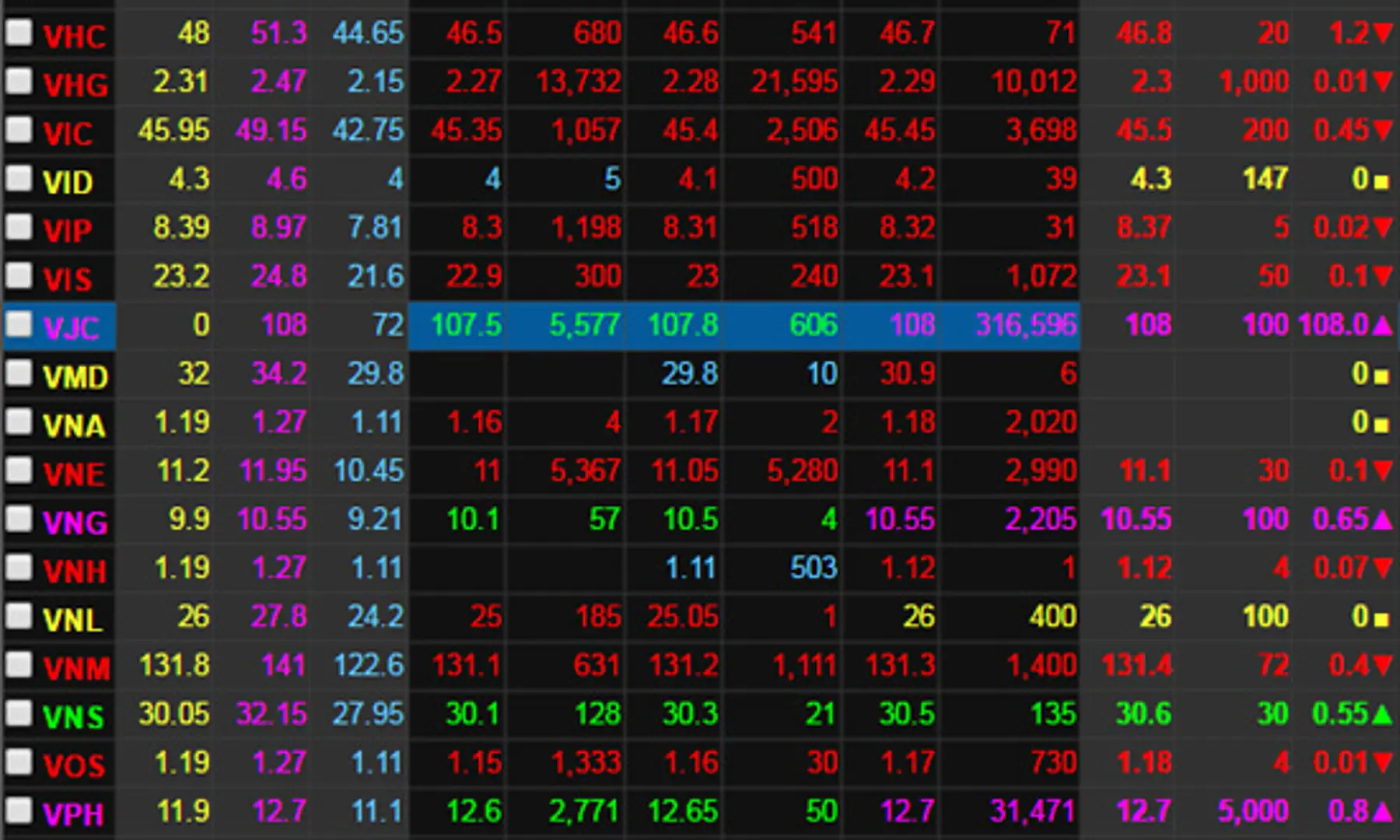
Task: Tick the checkbox beside VNA
Action: click(x=19, y=422)
